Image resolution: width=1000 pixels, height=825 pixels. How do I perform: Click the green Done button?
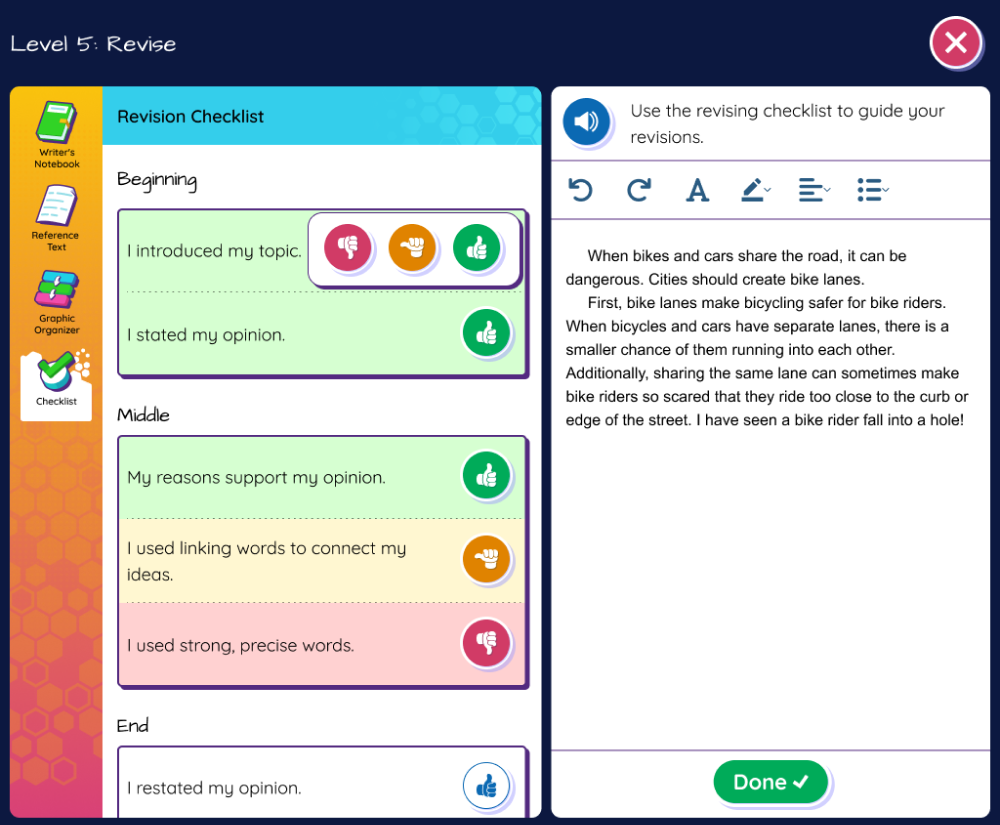pyautogui.click(x=771, y=782)
